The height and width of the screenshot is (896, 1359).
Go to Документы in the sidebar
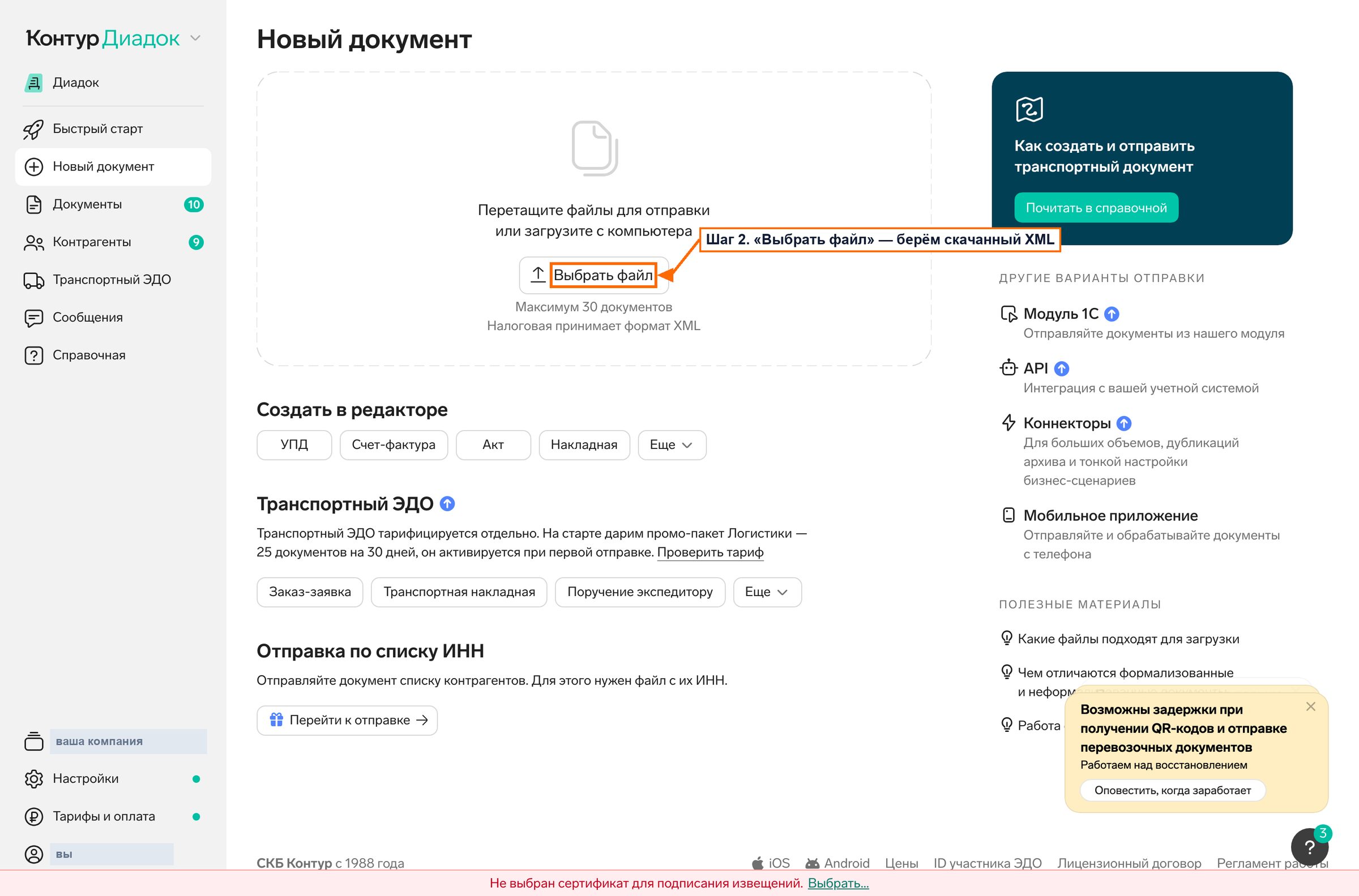click(113, 204)
